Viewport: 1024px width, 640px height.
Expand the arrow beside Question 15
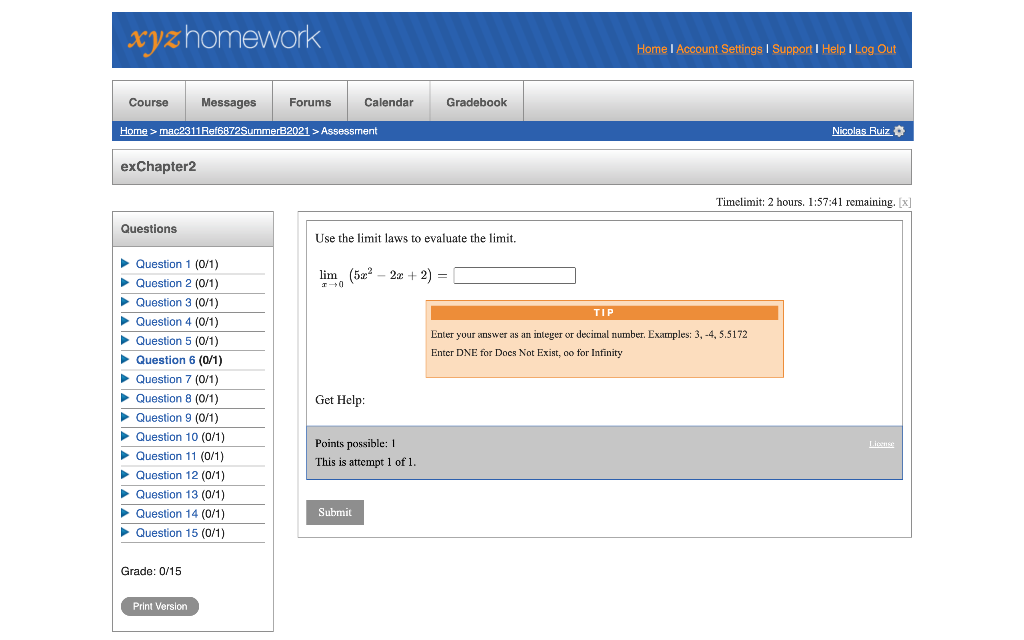(x=124, y=533)
